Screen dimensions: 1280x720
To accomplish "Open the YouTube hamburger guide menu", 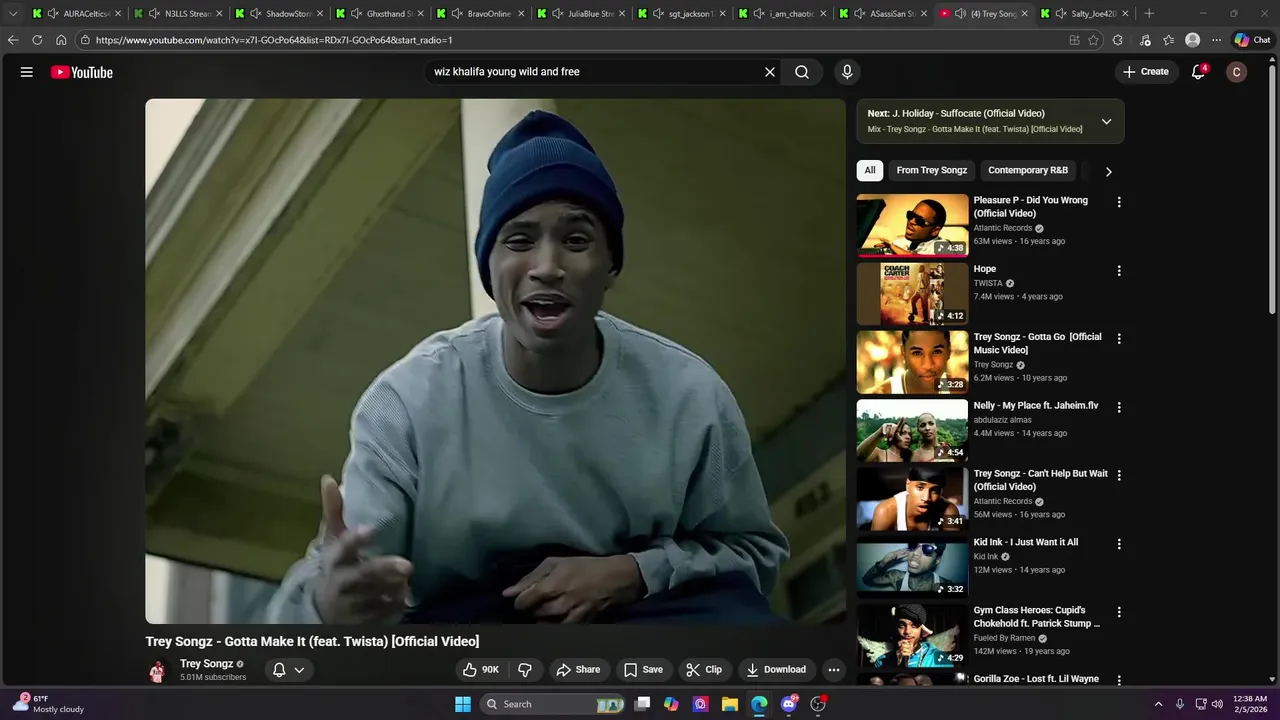I will click(x=27, y=72).
